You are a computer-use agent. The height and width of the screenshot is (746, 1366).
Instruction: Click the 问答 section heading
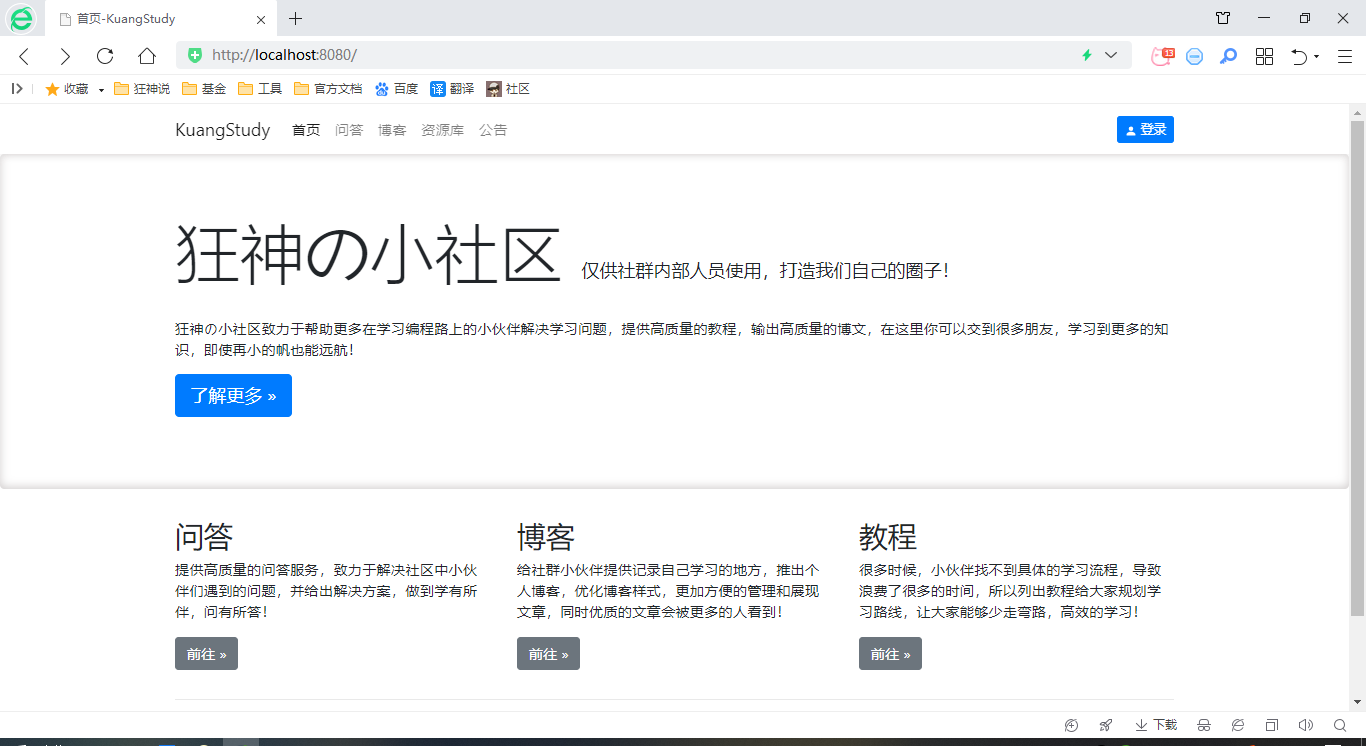tap(204, 537)
